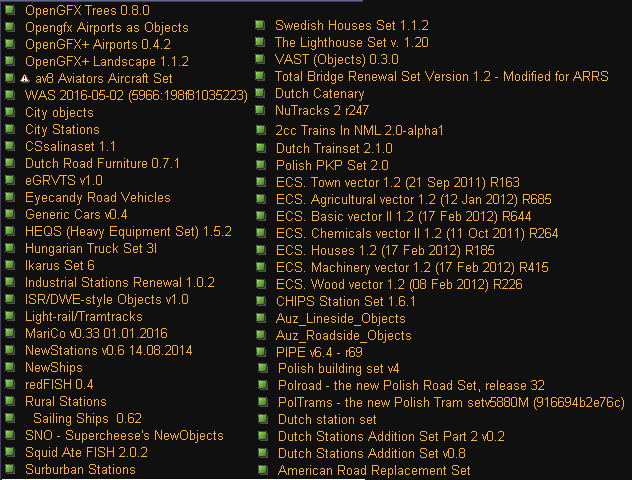Select ISR/DWE-style Objects v1.0

pos(107,299)
